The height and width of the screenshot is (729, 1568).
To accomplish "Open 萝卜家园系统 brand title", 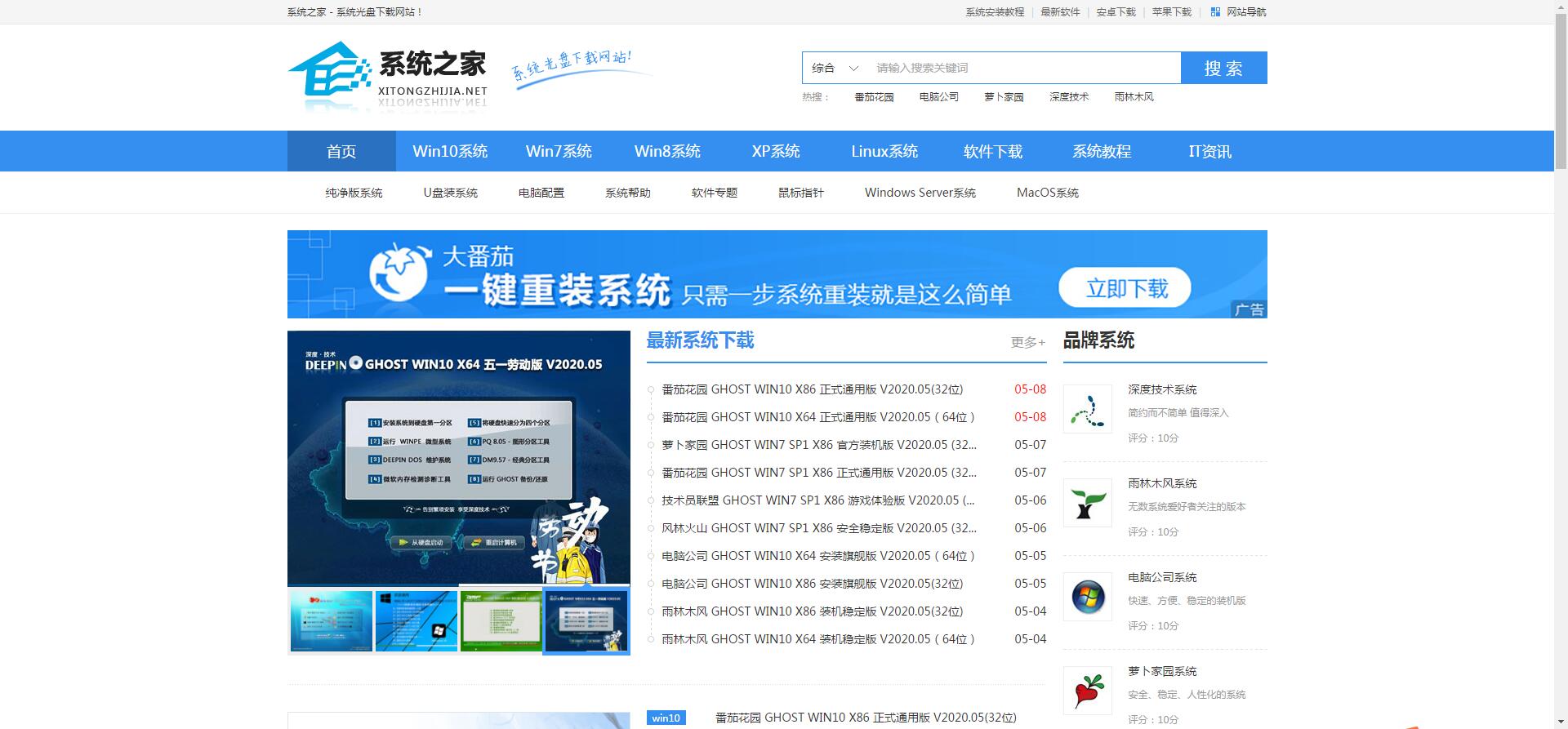I will pyautogui.click(x=1162, y=671).
